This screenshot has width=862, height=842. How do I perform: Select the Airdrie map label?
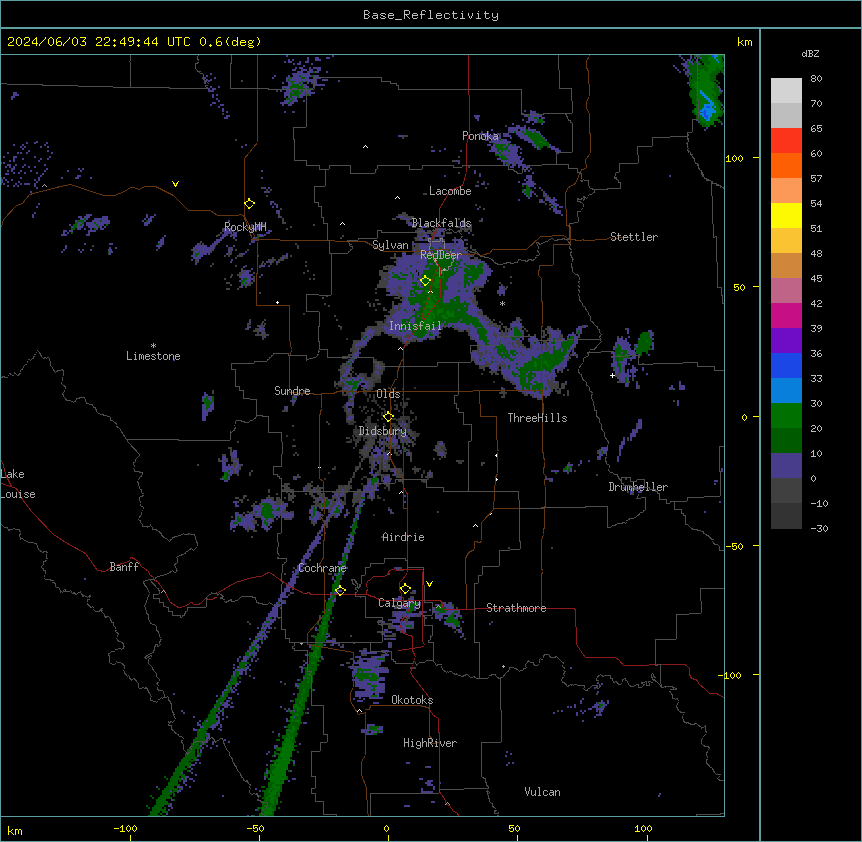click(x=403, y=537)
